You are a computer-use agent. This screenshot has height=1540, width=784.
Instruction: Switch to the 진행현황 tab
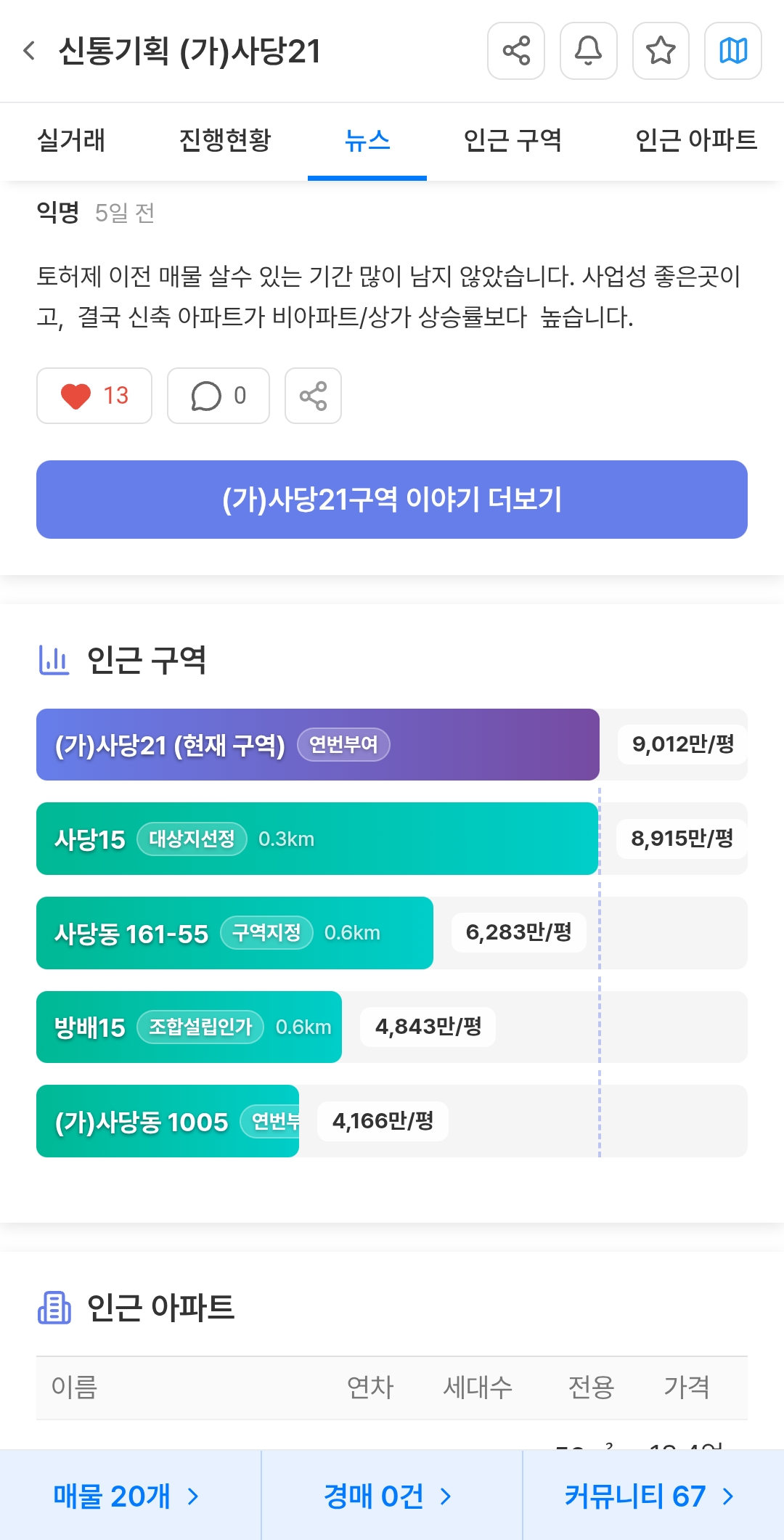[224, 140]
